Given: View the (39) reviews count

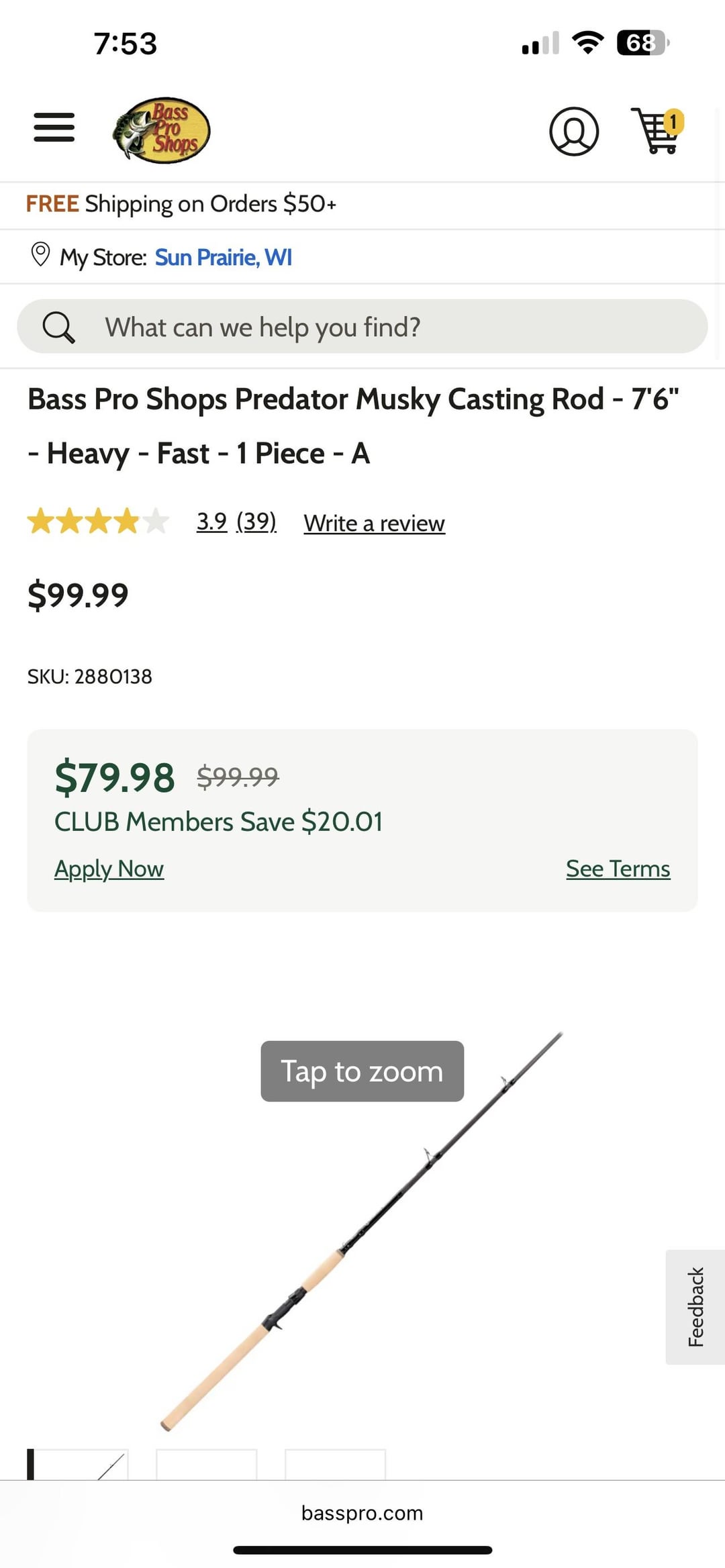Looking at the screenshot, I should [x=256, y=522].
